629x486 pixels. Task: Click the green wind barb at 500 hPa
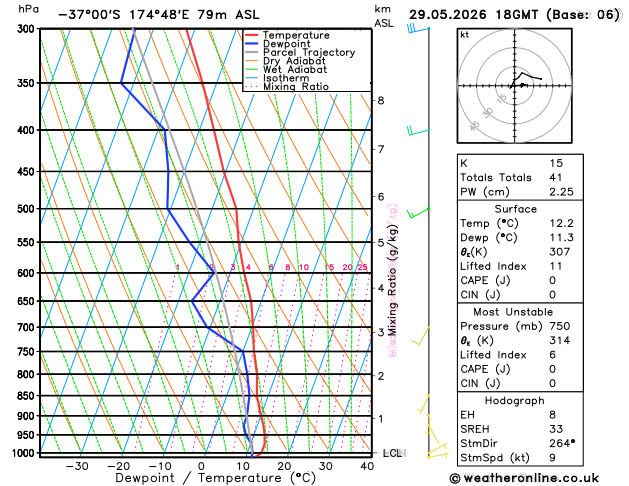tap(418, 213)
